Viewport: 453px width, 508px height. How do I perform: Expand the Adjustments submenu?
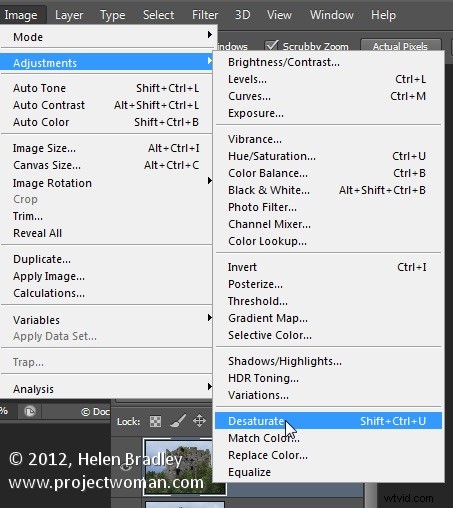coord(107,63)
